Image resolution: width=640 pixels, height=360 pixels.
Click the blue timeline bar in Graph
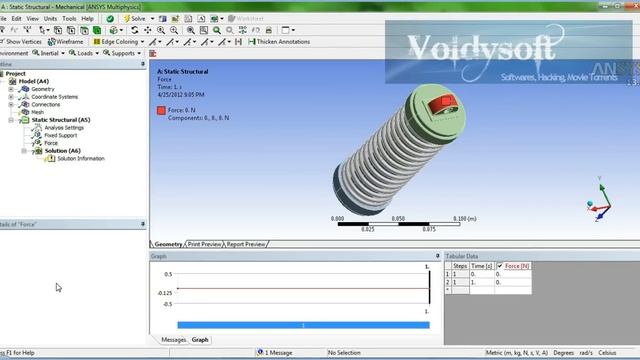[x=303, y=325]
